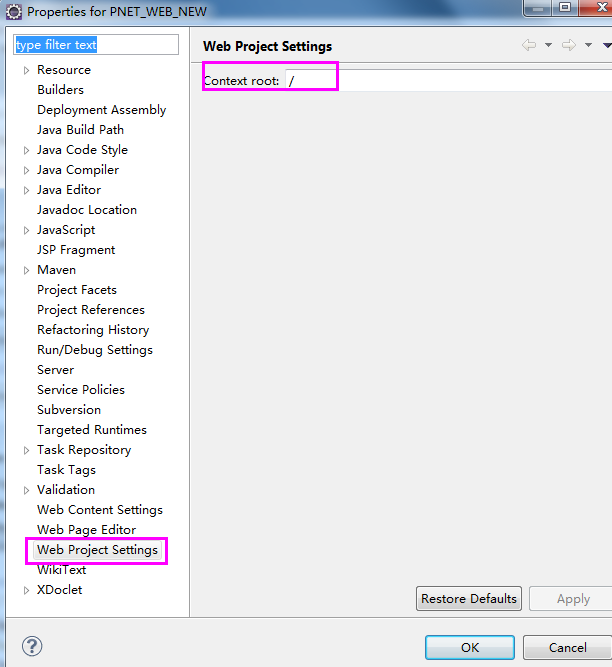This screenshot has height=667, width=612.
Task: Select the Maven item
Action: [x=57, y=270]
